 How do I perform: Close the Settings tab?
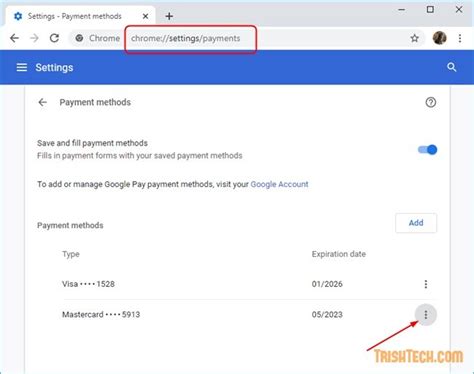tap(145, 16)
